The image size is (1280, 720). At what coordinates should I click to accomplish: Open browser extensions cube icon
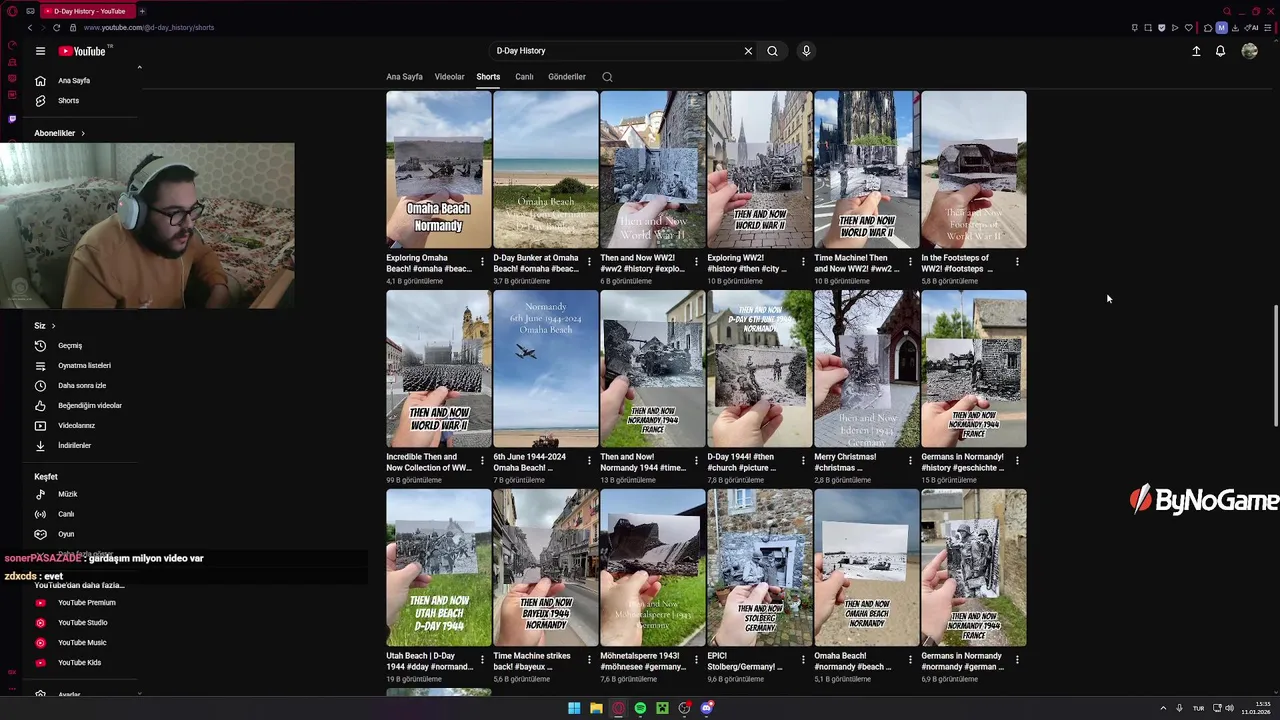1208,28
